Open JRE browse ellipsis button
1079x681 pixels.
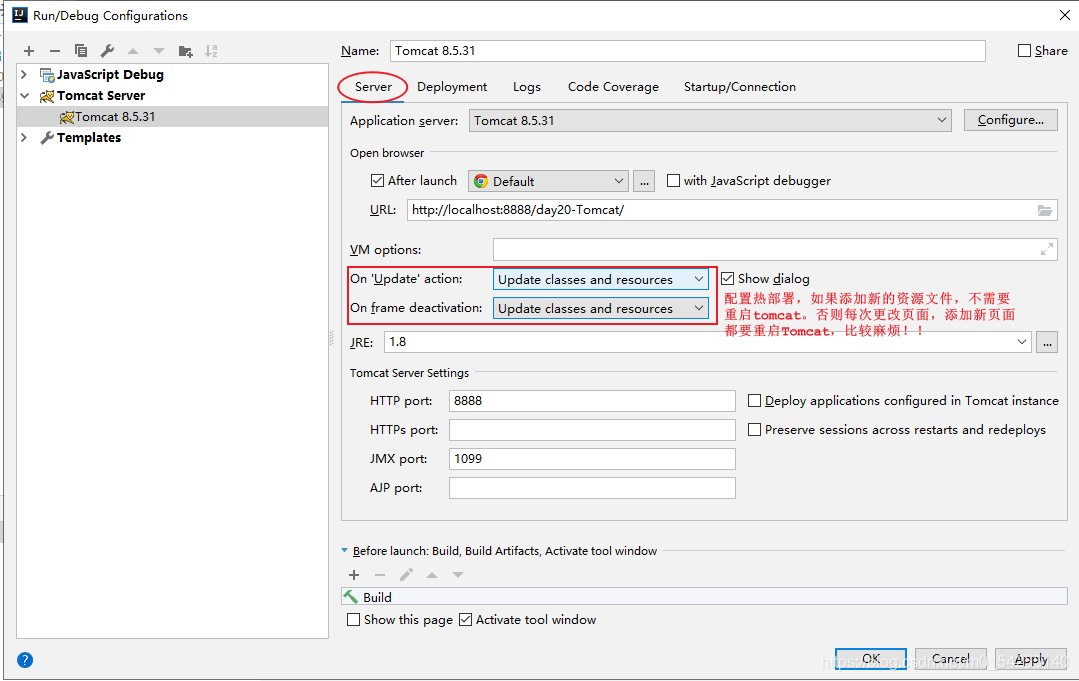click(x=1047, y=342)
